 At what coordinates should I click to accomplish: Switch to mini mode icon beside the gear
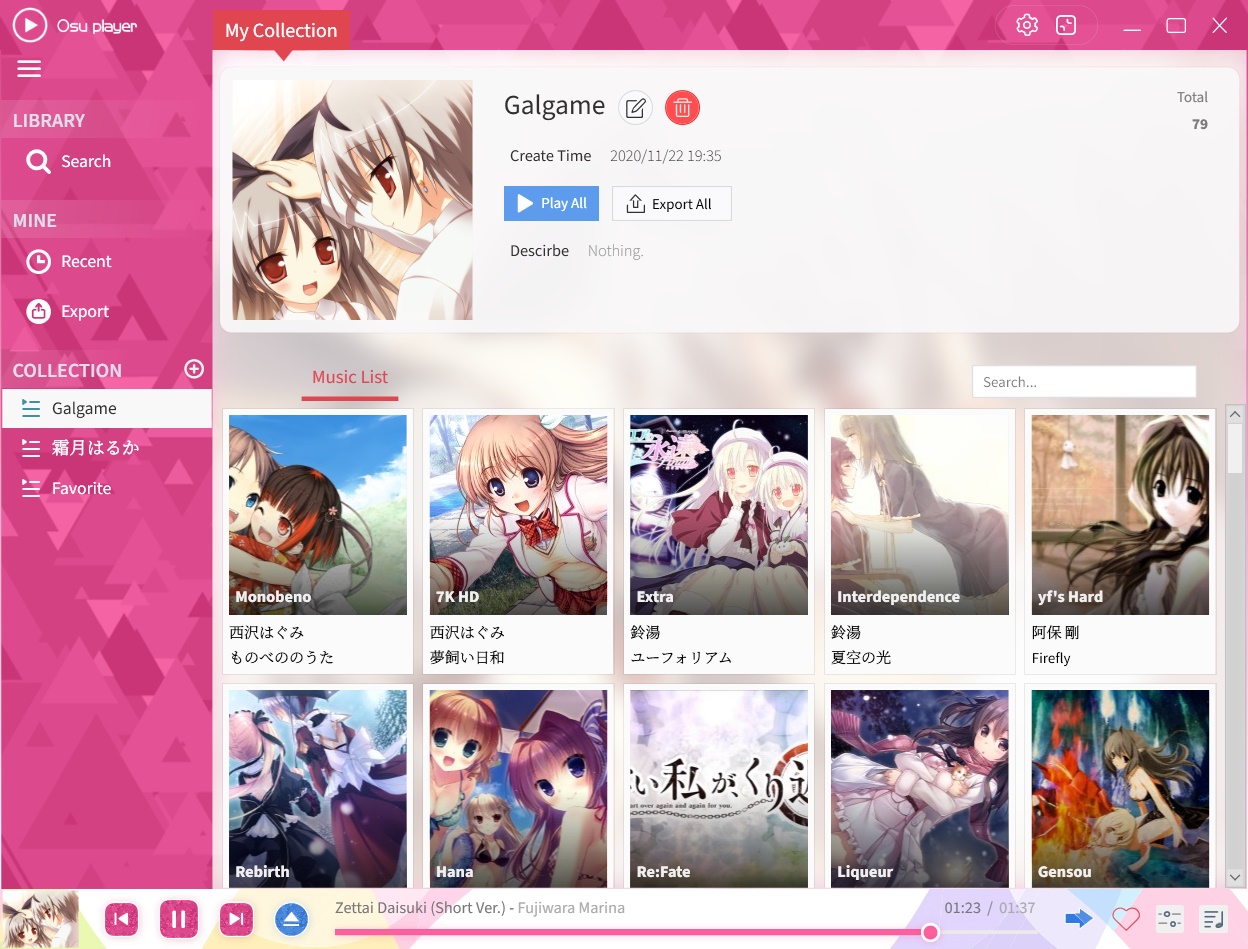[1066, 25]
